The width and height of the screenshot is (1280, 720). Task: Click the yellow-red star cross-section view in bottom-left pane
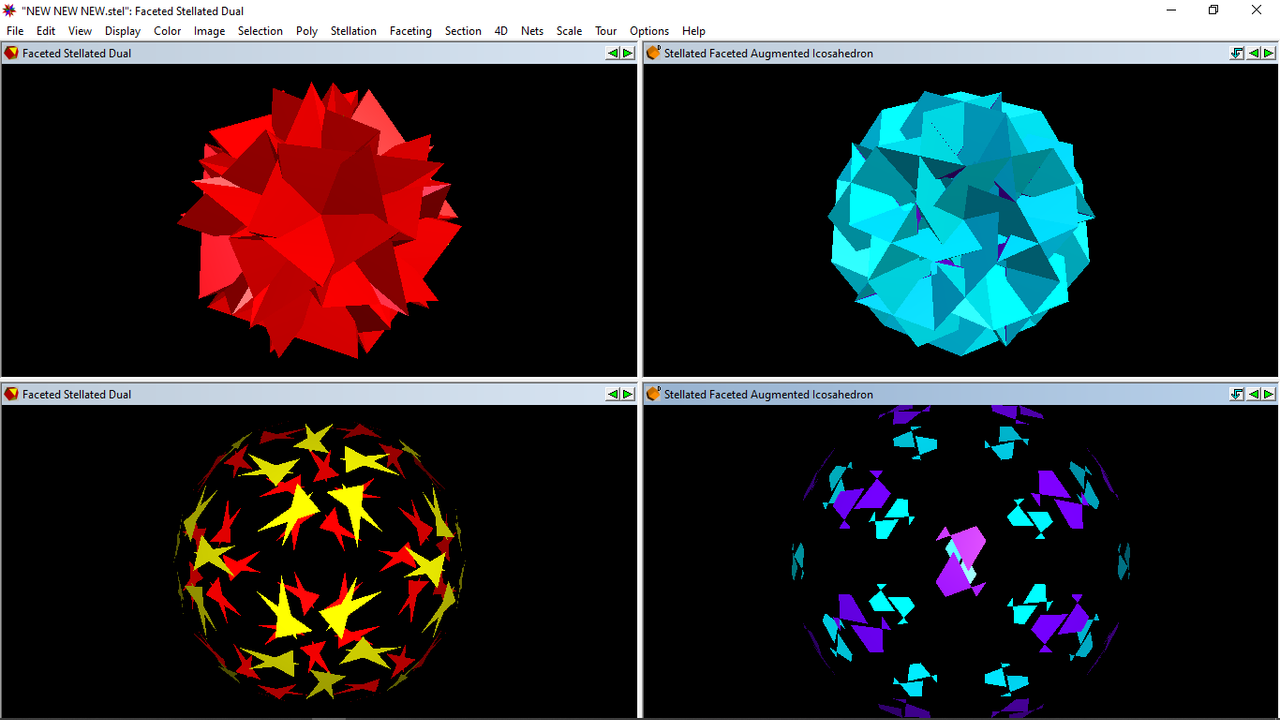pos(320,560)
